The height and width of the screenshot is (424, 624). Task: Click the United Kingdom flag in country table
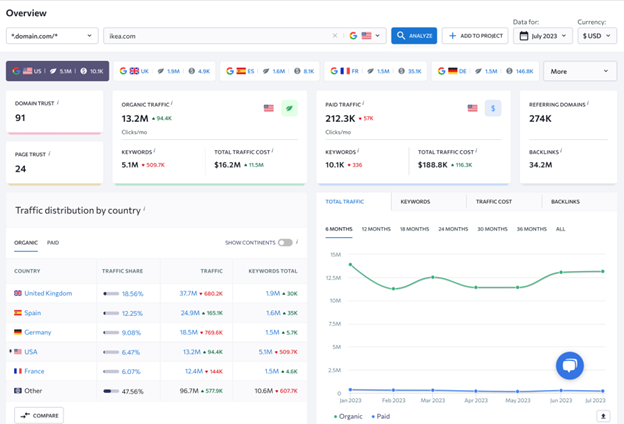tap(18, 293)
